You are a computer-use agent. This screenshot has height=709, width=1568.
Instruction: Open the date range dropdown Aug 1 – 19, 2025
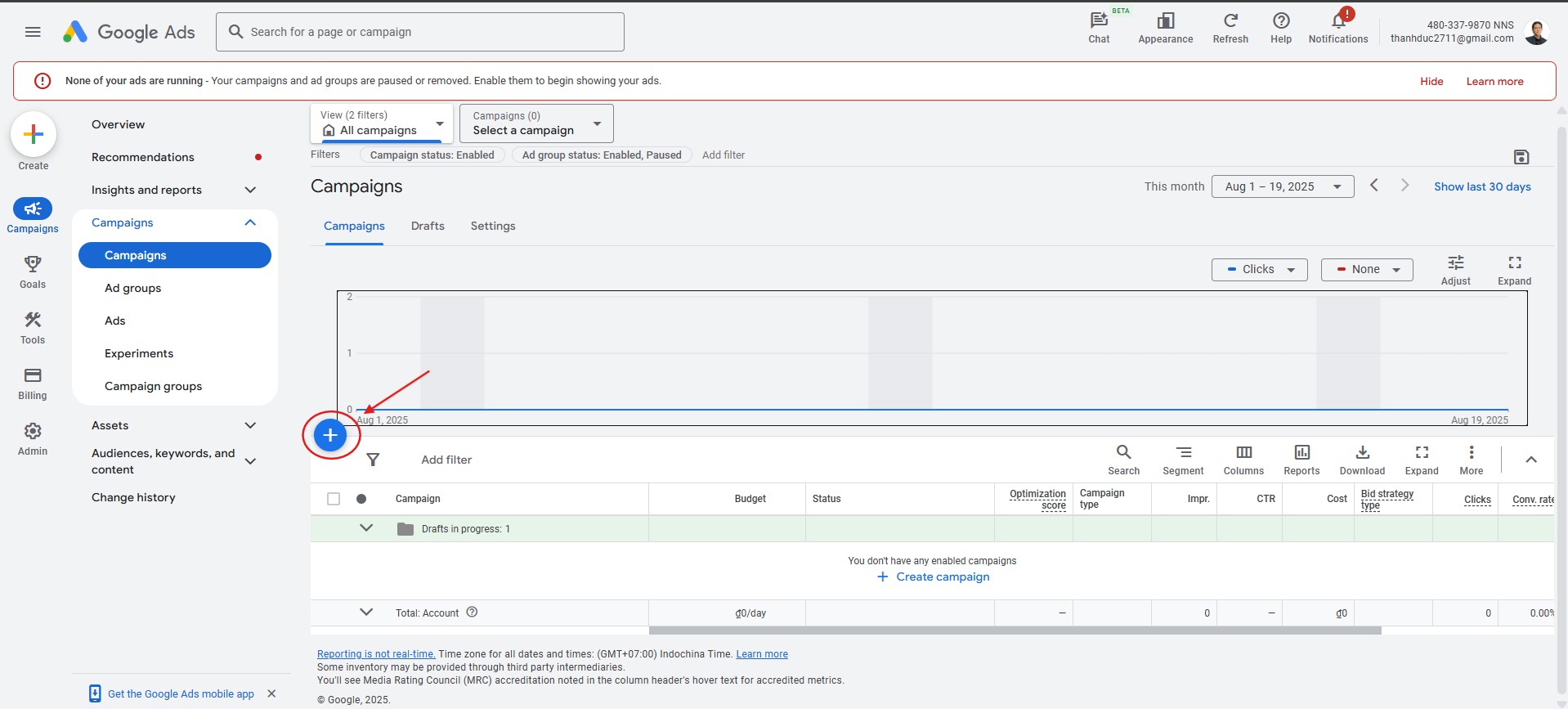coord(1282,186)
